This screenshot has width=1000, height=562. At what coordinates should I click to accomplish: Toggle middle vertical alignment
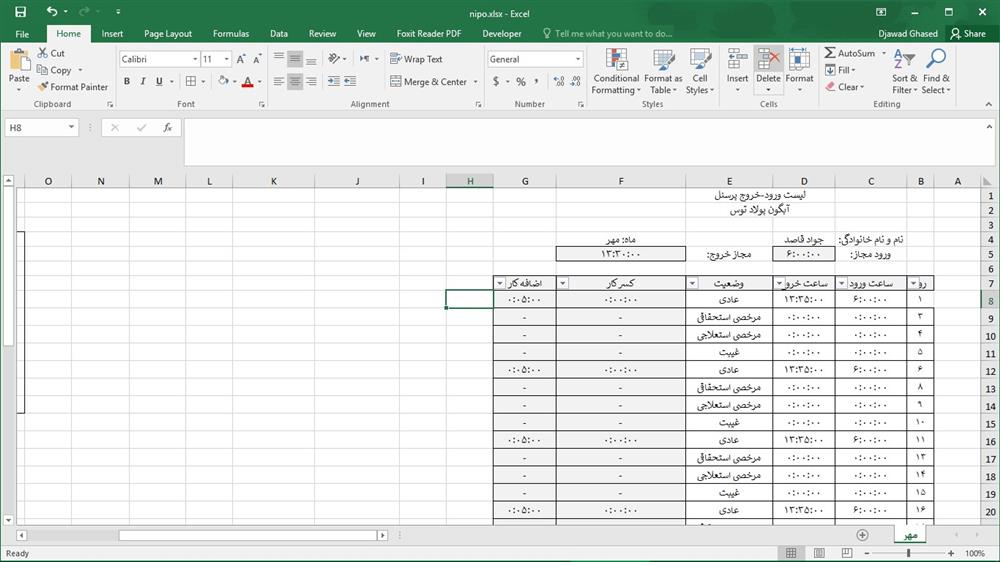[295, 59]
